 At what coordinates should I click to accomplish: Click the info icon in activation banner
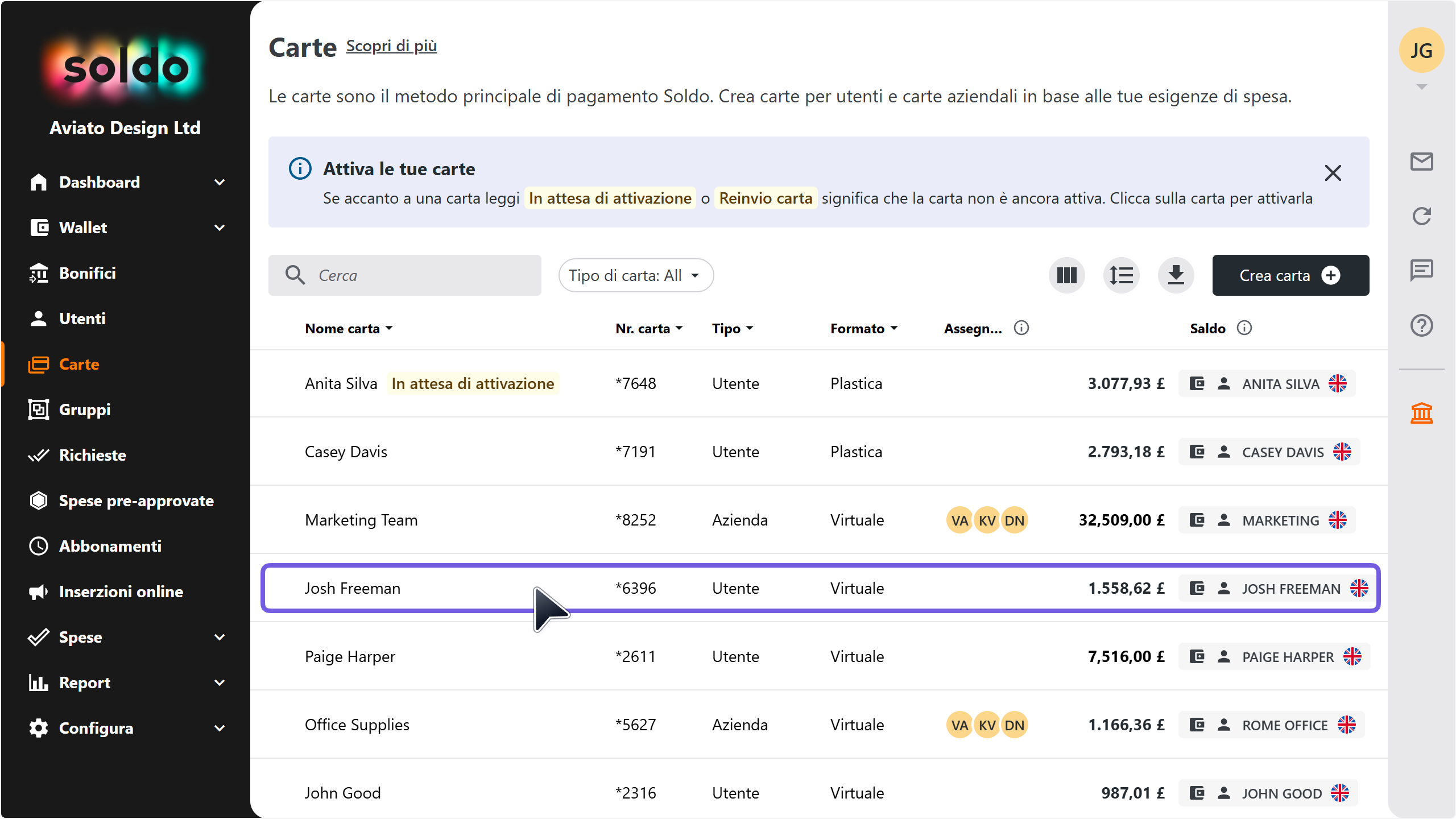point(300,169)
